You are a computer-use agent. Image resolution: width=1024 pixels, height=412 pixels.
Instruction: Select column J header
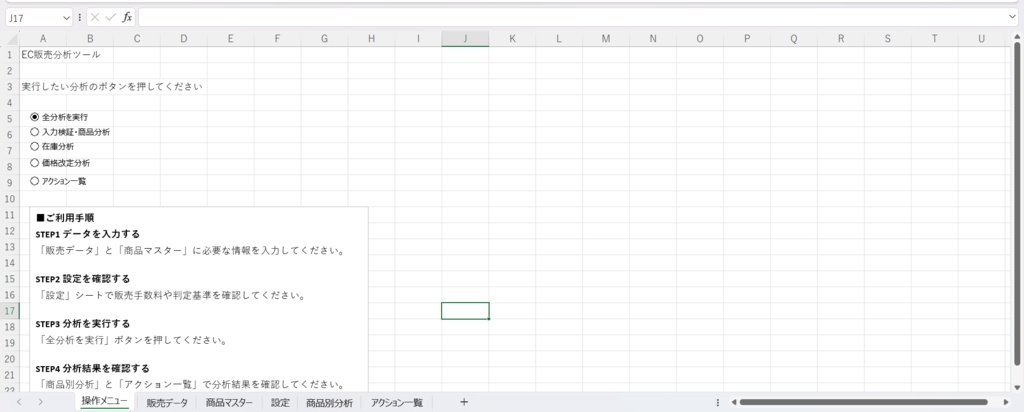465,39
